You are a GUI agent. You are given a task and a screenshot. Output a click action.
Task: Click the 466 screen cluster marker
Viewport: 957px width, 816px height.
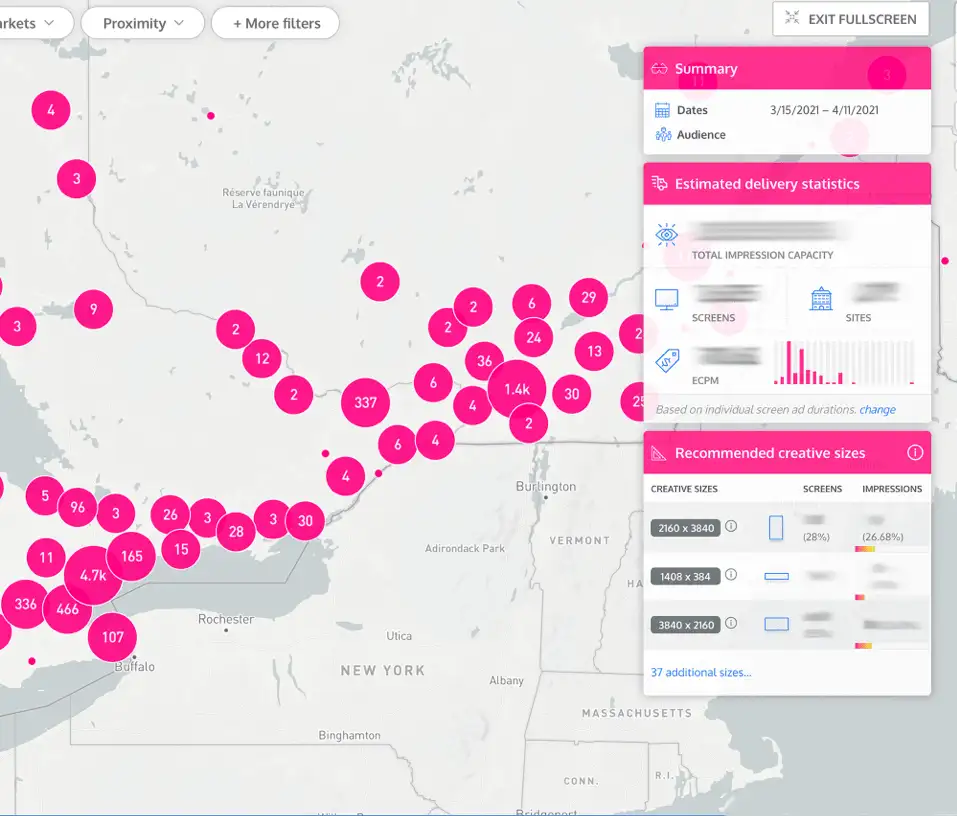click(x=67, y=608)
